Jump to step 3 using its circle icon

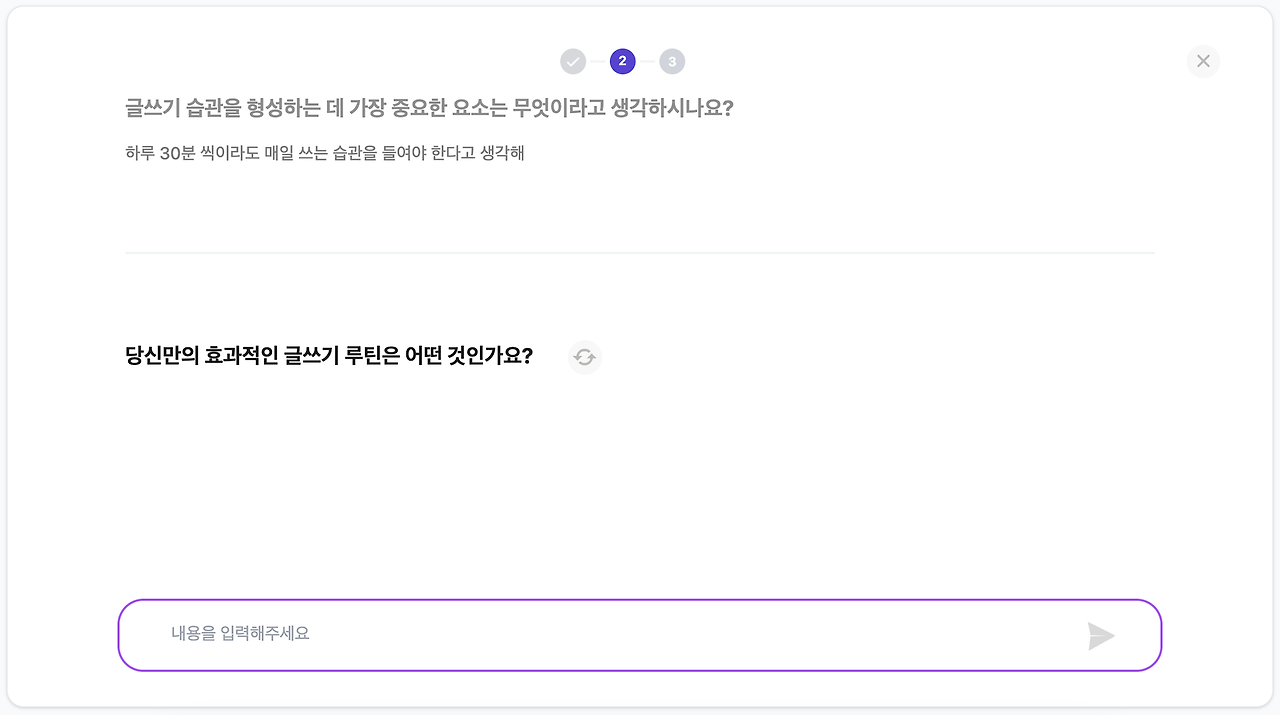[x=672, y=61]
